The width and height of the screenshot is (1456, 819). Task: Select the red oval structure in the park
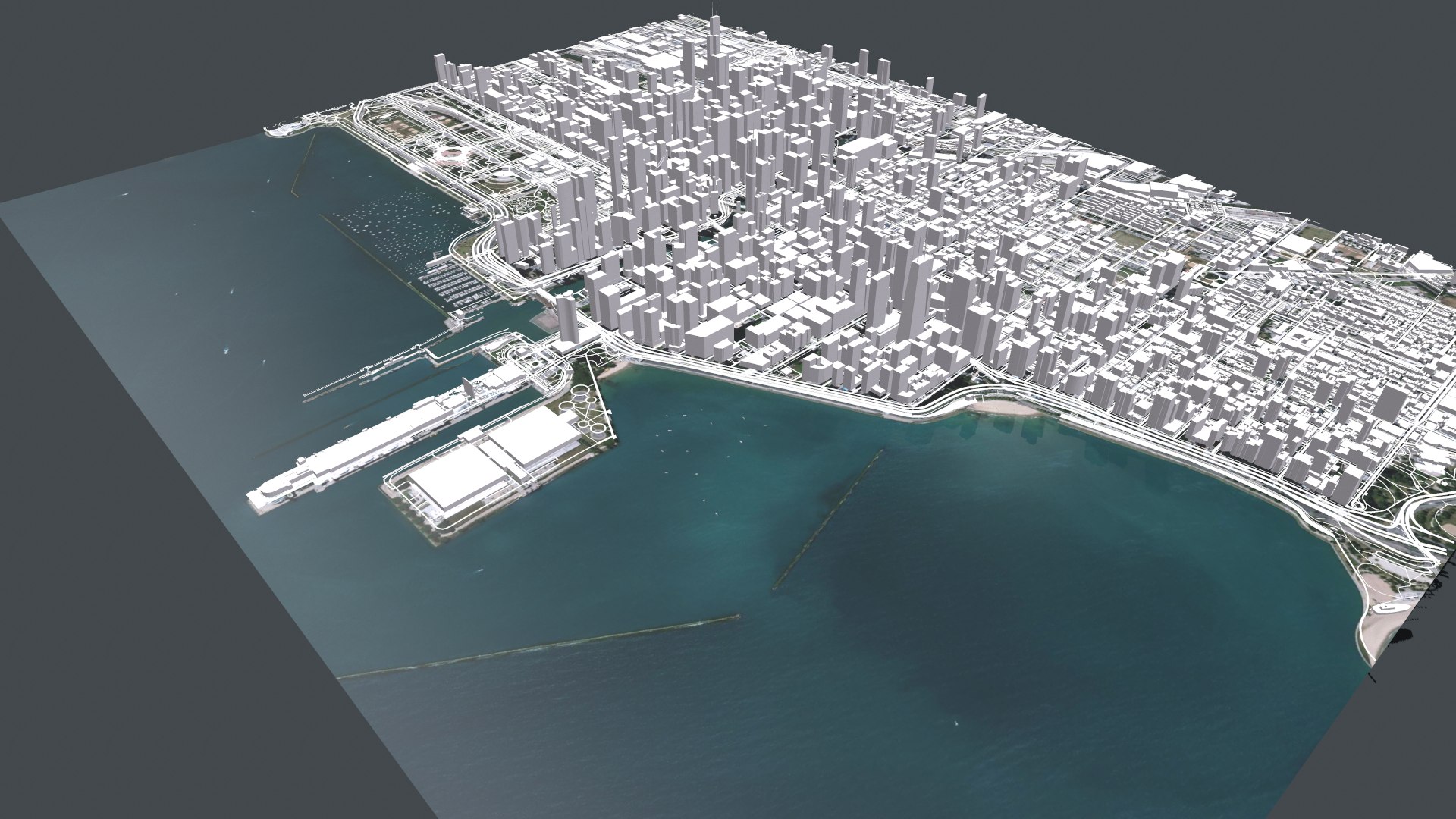click(x=450, y=155)
